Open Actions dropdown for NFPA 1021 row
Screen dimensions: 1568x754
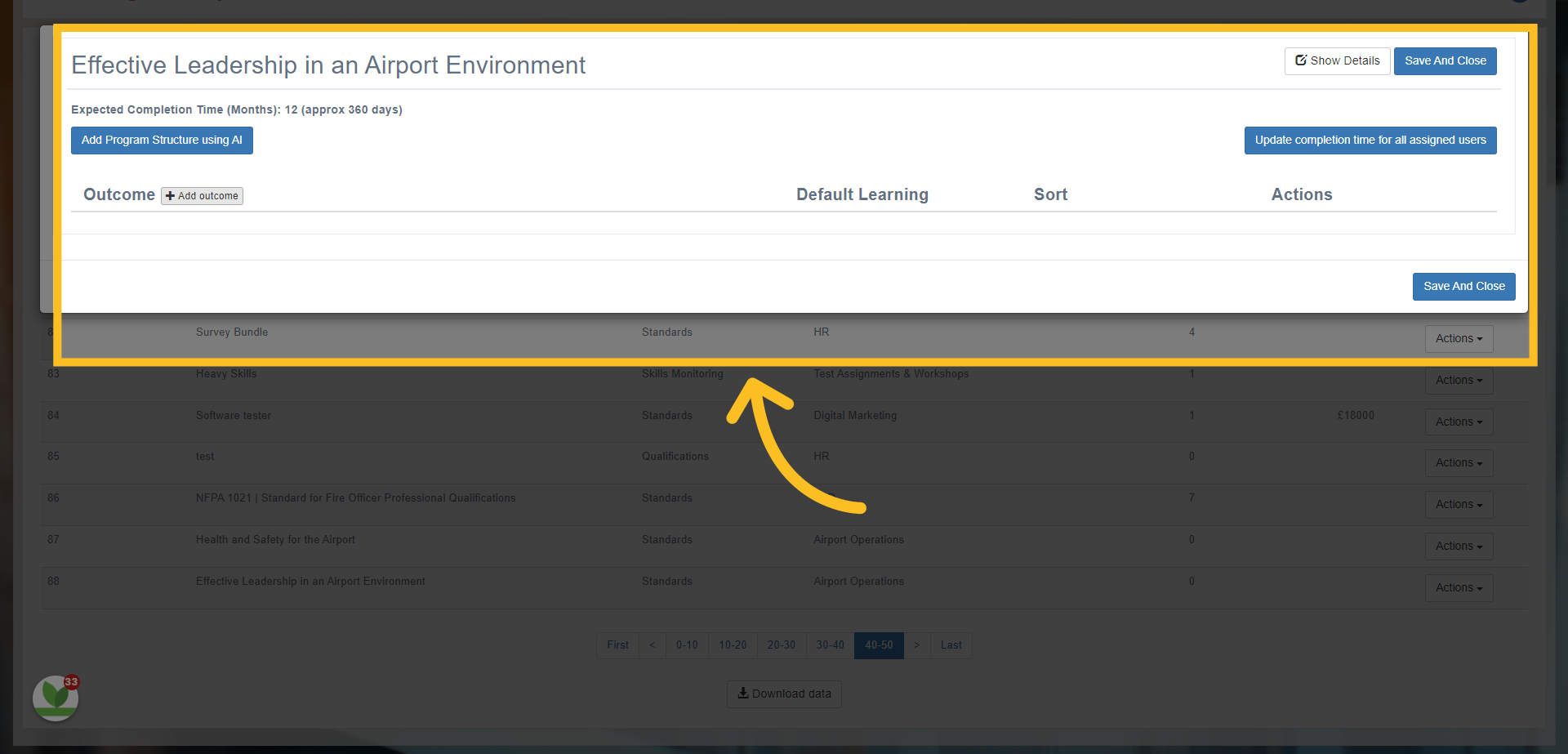(1459, 505)
